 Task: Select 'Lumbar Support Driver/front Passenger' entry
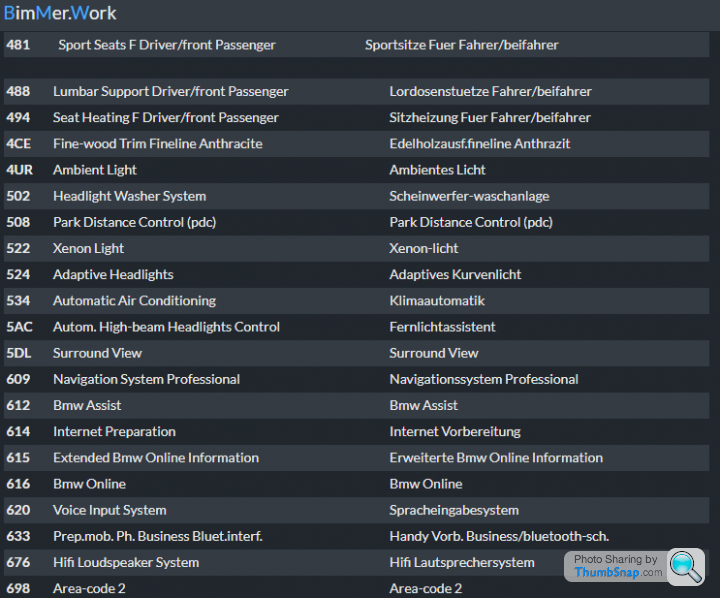[x=170, y=91]
